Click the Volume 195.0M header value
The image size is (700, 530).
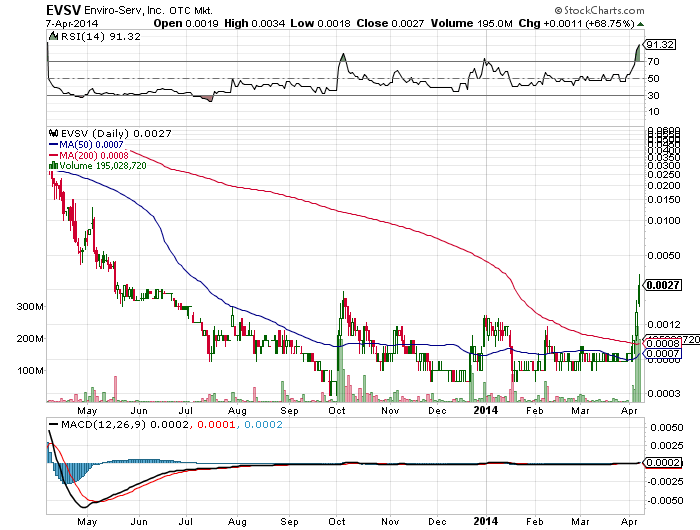point(471,23)
